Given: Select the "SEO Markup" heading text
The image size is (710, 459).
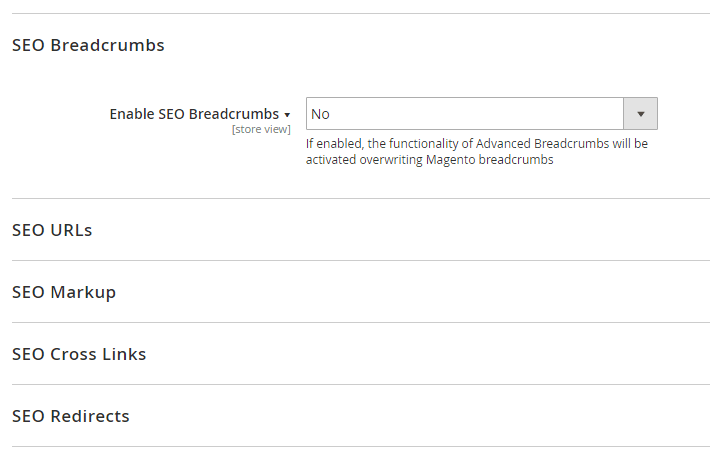Looking at the screenshot, I should (x=64, y=292).
